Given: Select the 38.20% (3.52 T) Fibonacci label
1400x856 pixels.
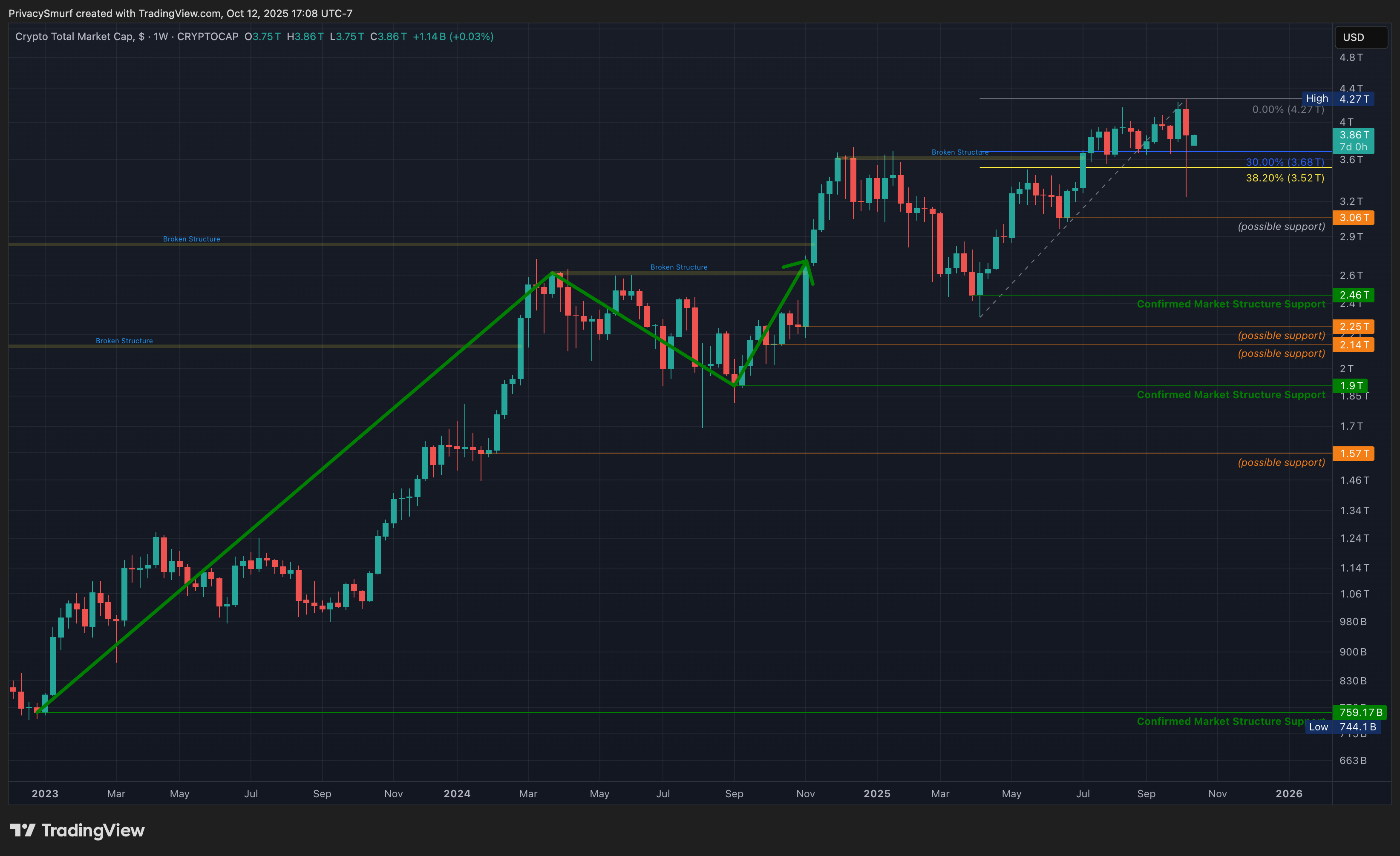Looking at the screenshot, I should (1285, 178).
